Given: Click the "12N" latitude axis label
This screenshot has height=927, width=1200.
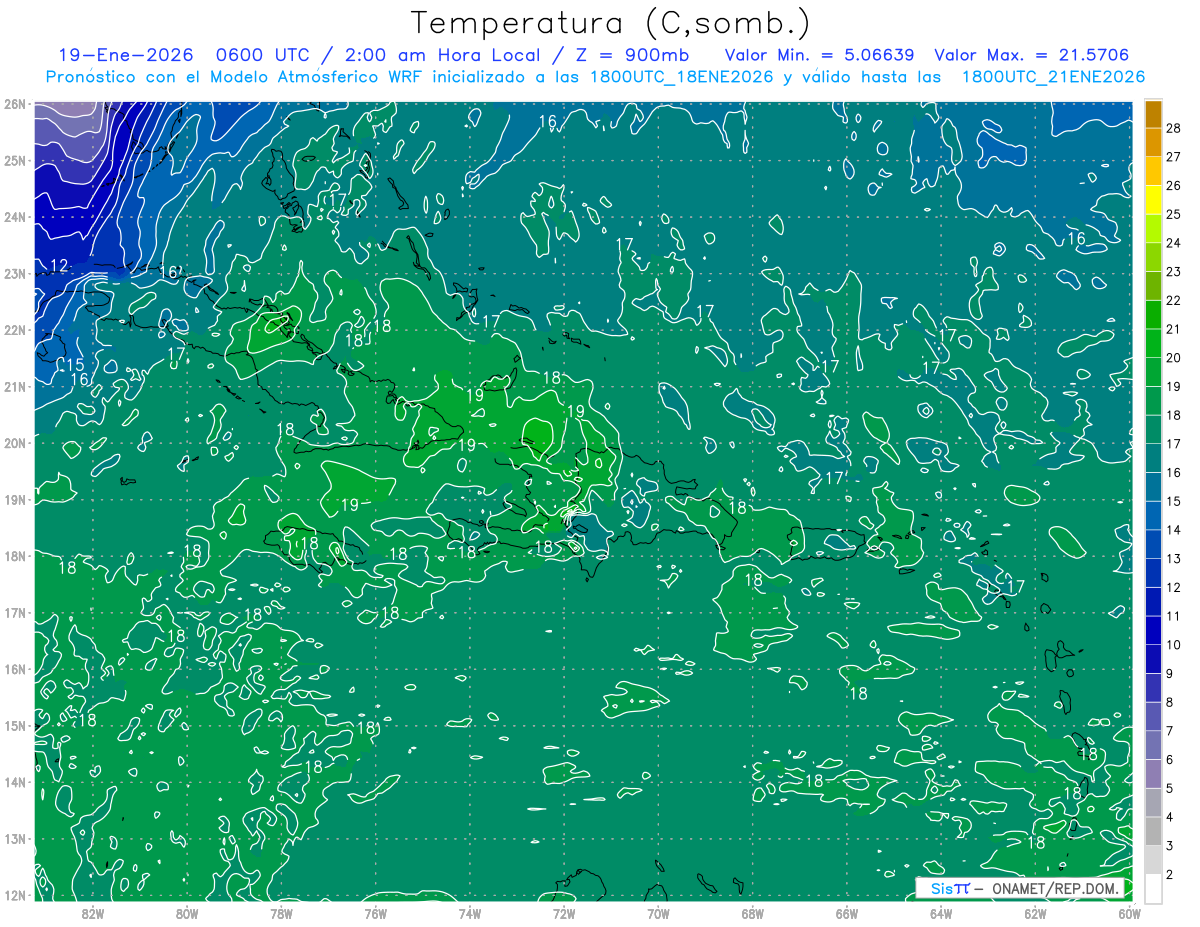Looking at the screenshot, I should 14,895.
